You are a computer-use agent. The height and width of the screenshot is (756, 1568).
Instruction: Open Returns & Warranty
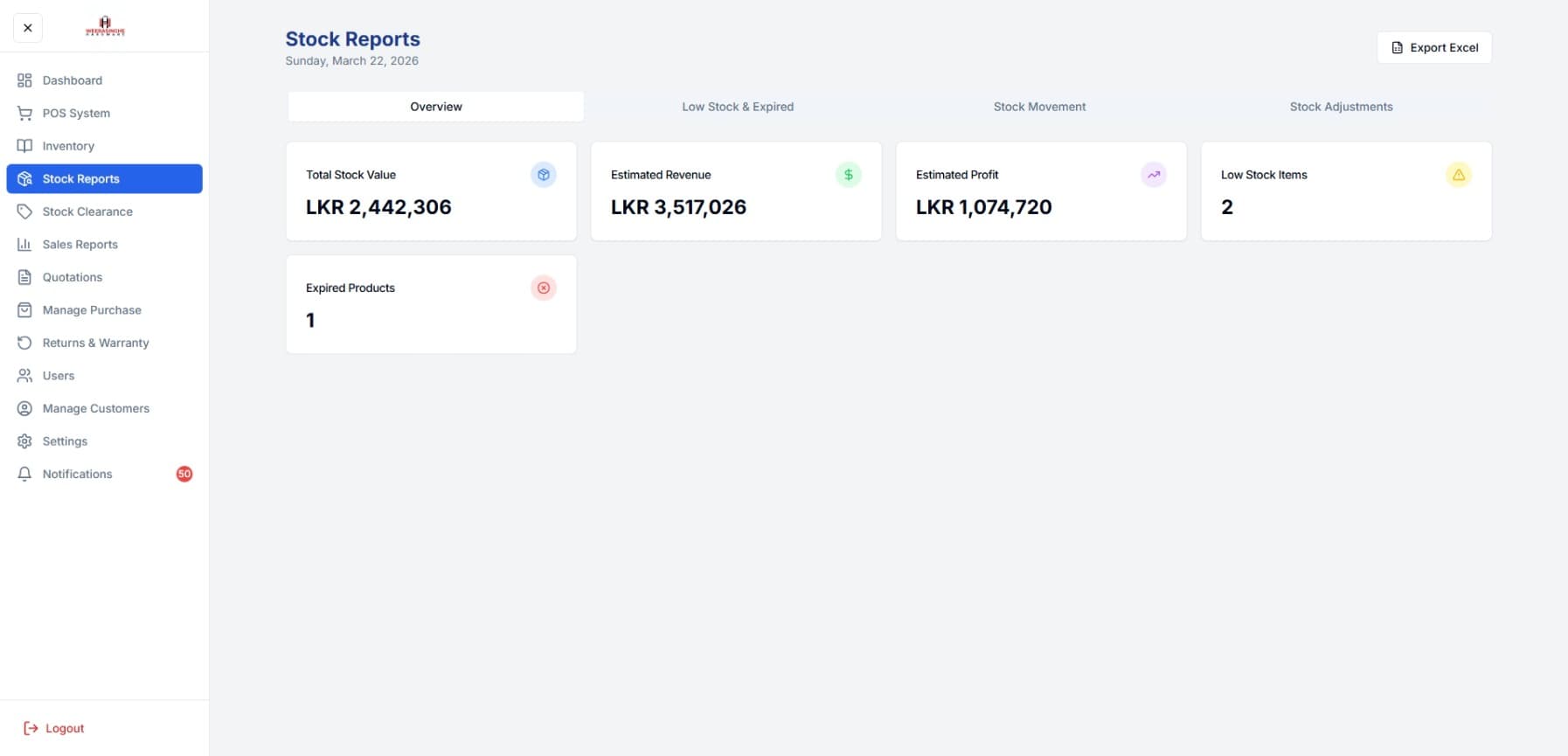95,343
